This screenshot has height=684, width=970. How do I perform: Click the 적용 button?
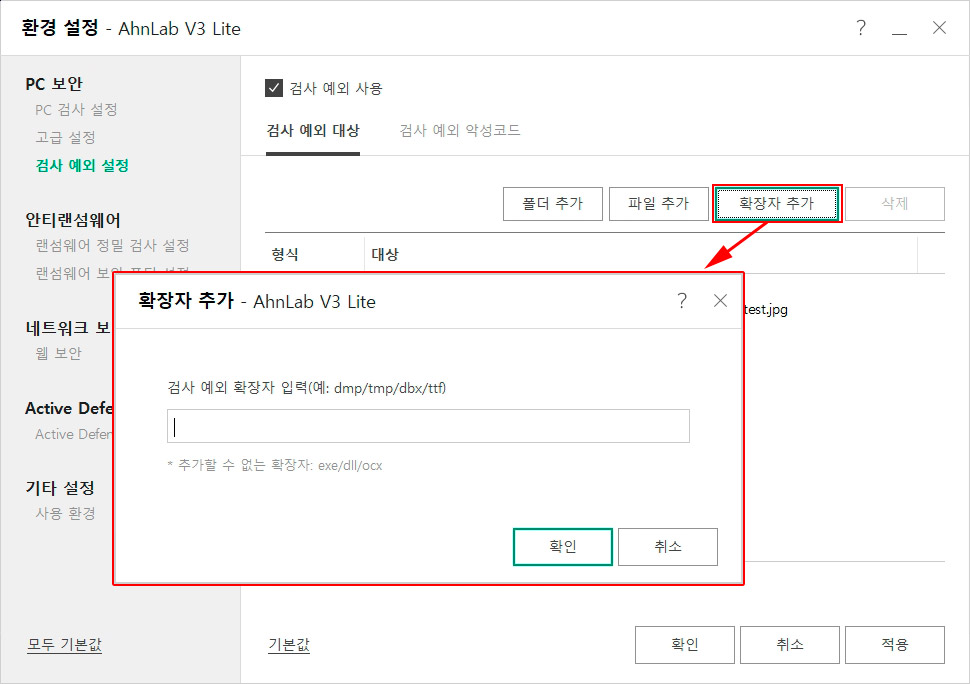point(895,645)
